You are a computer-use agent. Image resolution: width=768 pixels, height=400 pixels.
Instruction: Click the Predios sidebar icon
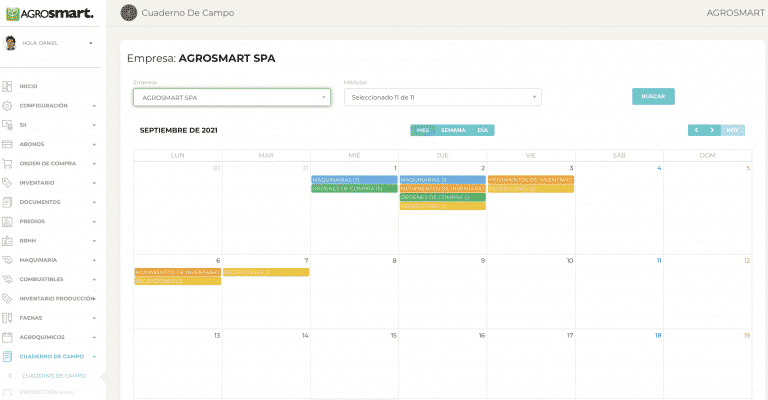coord(7,221)
